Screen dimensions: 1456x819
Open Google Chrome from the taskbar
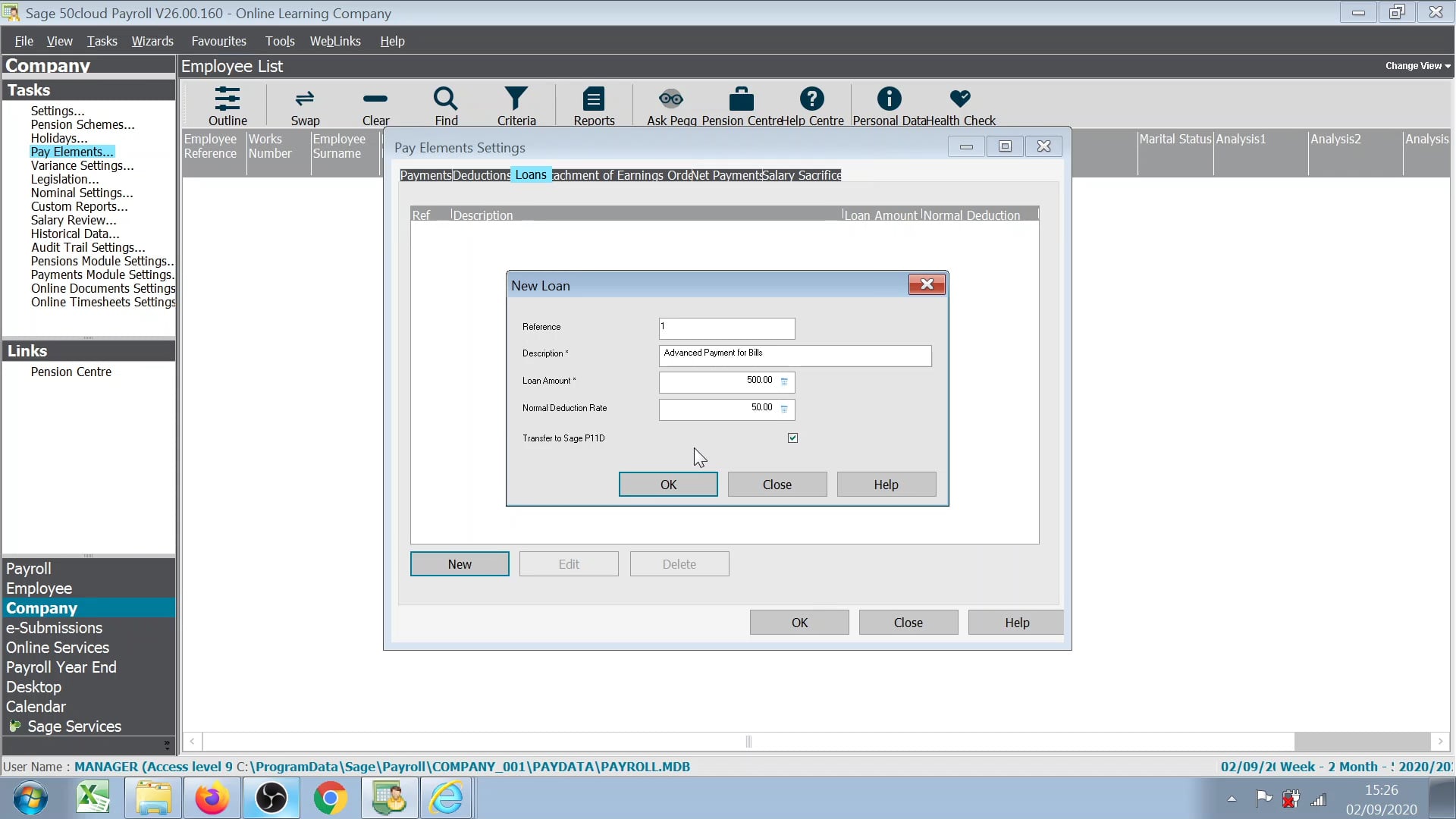click(330, 798)
